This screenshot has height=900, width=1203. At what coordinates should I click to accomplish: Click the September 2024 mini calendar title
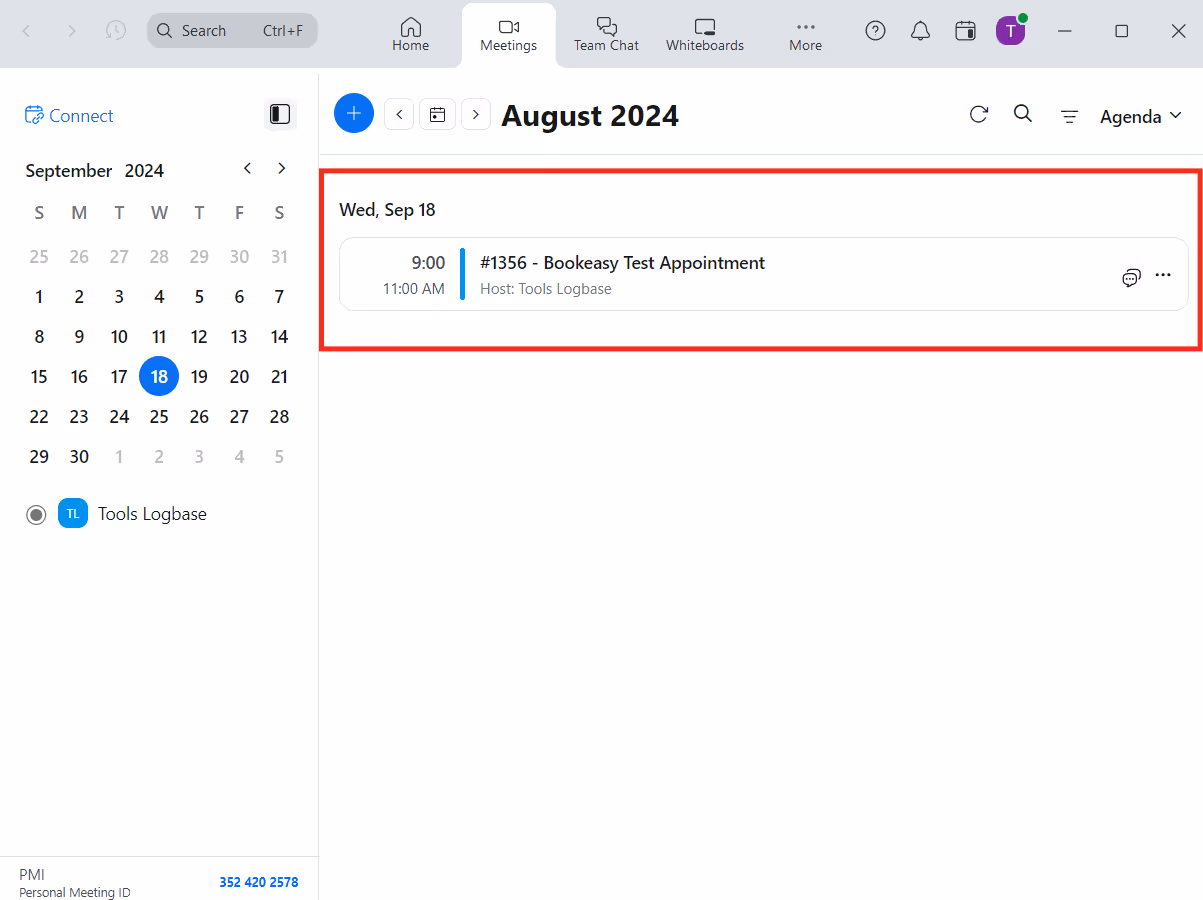click(x=95, y=171)
